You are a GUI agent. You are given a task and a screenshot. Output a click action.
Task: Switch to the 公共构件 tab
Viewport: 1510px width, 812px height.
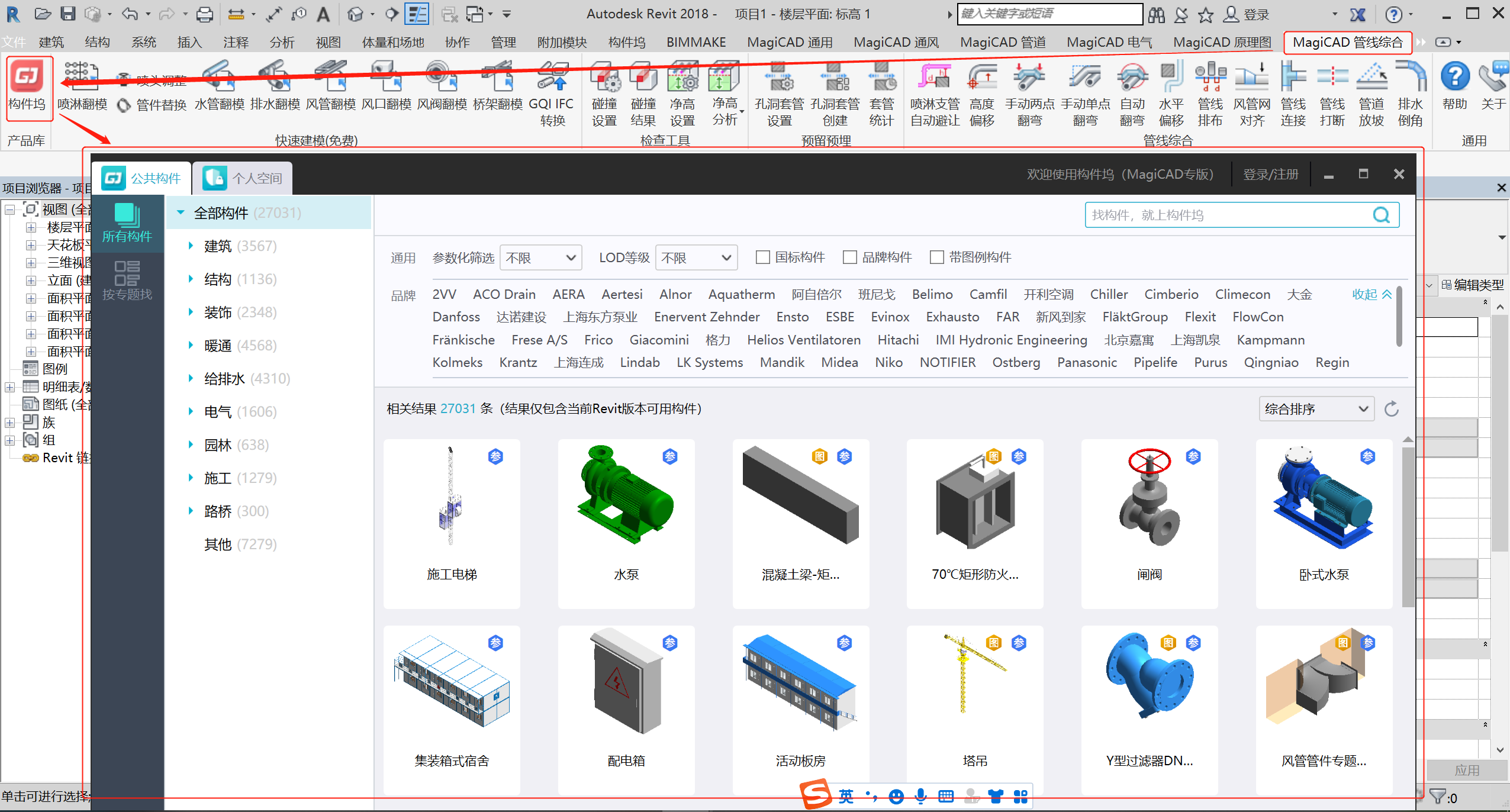tap(142, 178)
